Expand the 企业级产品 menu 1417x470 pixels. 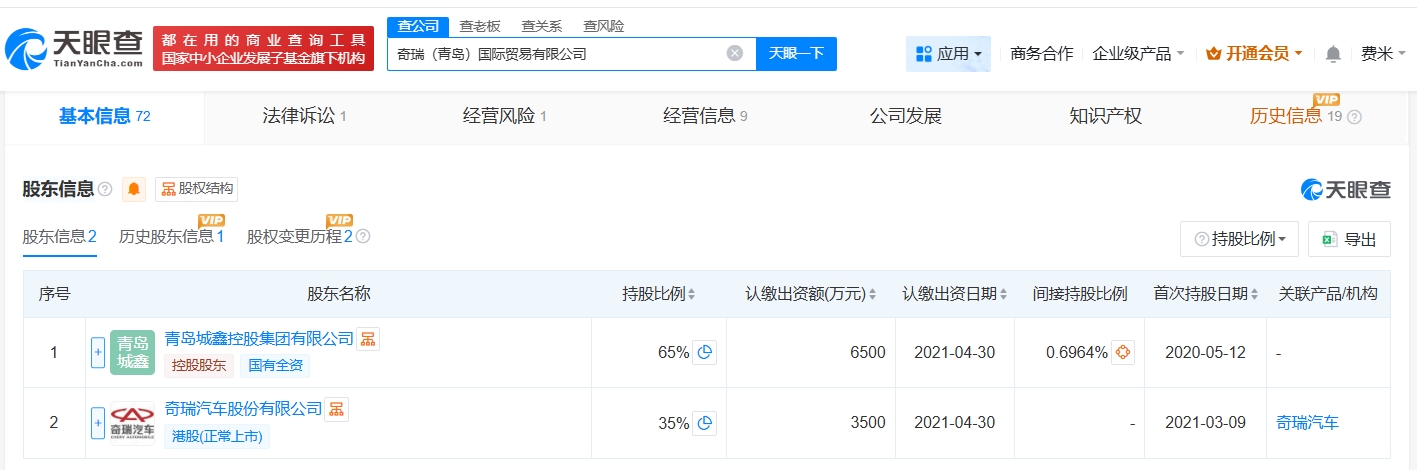pos(1138,54)
